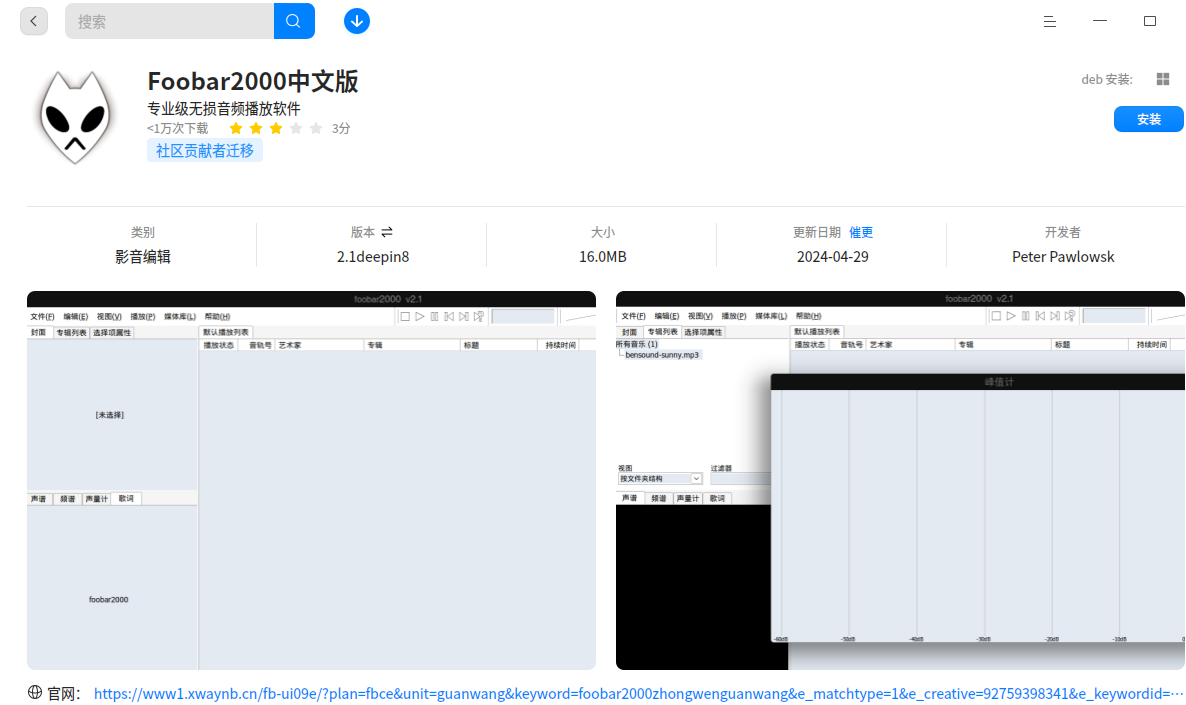The image size is (1186, 705).
Task: Install Foobar2000 with the 安装 button
Action: pyautogui.click(x=1148, y=120)
